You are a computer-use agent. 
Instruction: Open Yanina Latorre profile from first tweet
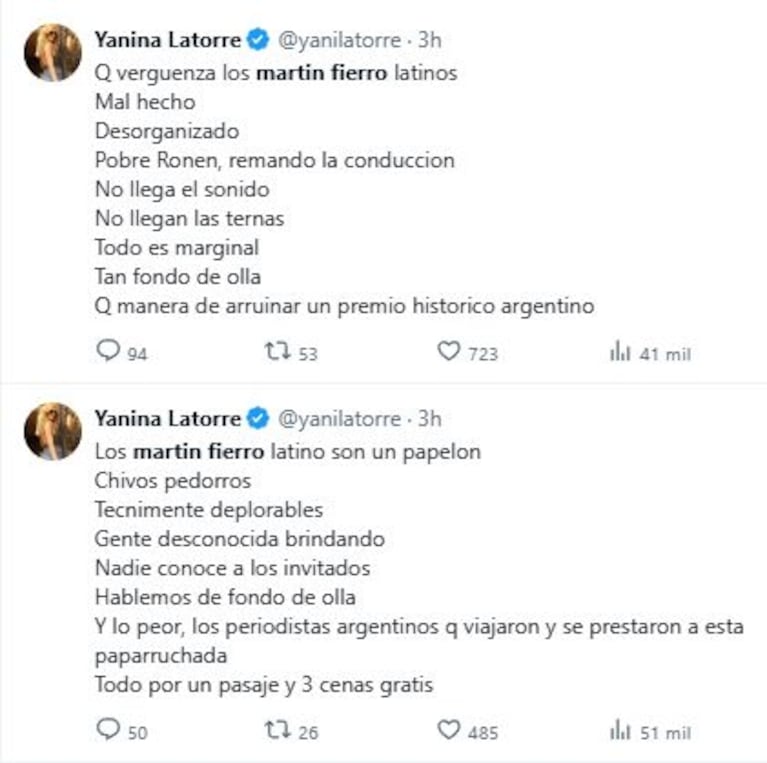167,41
